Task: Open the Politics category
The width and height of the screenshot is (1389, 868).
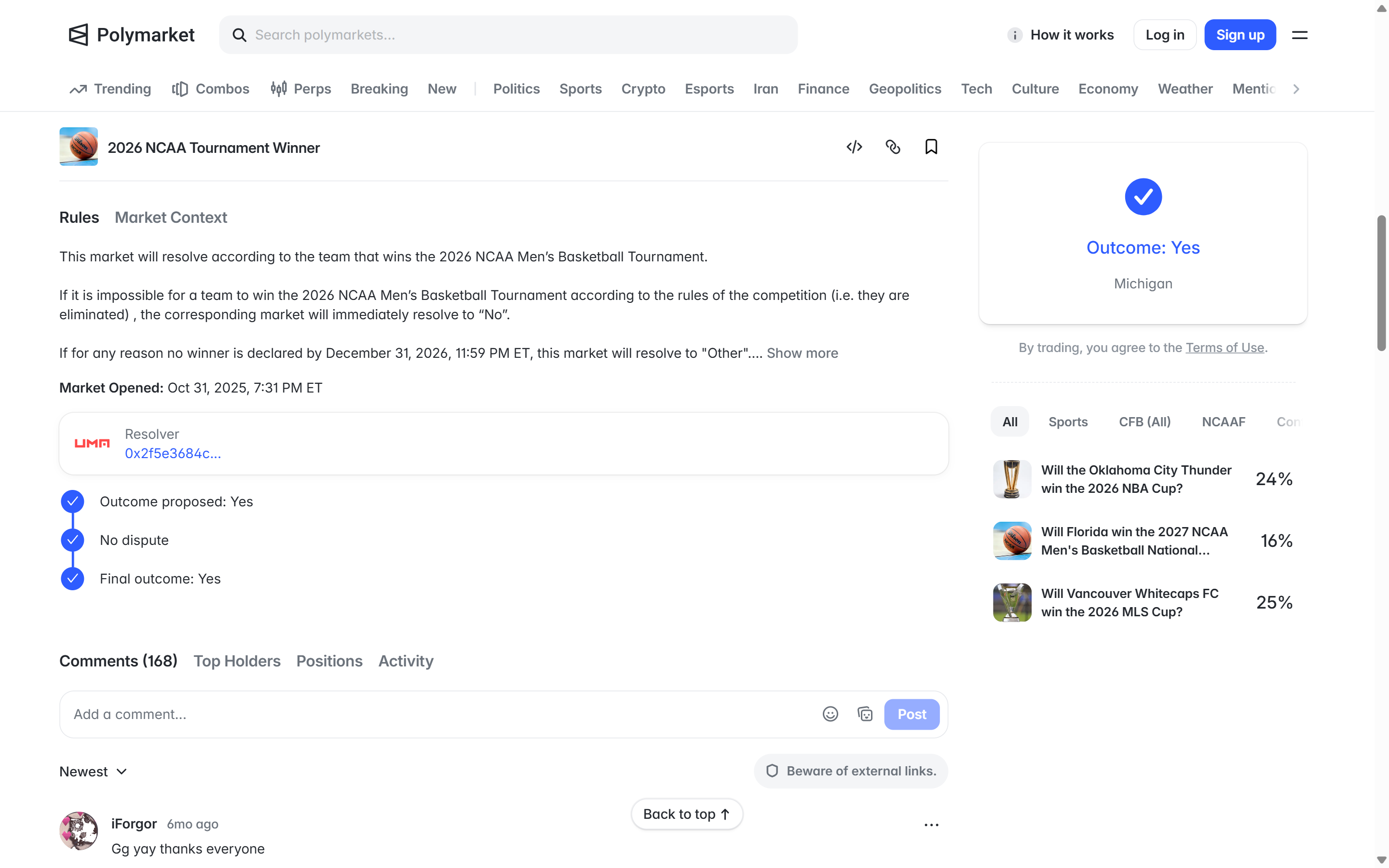Action: point(516,89)
